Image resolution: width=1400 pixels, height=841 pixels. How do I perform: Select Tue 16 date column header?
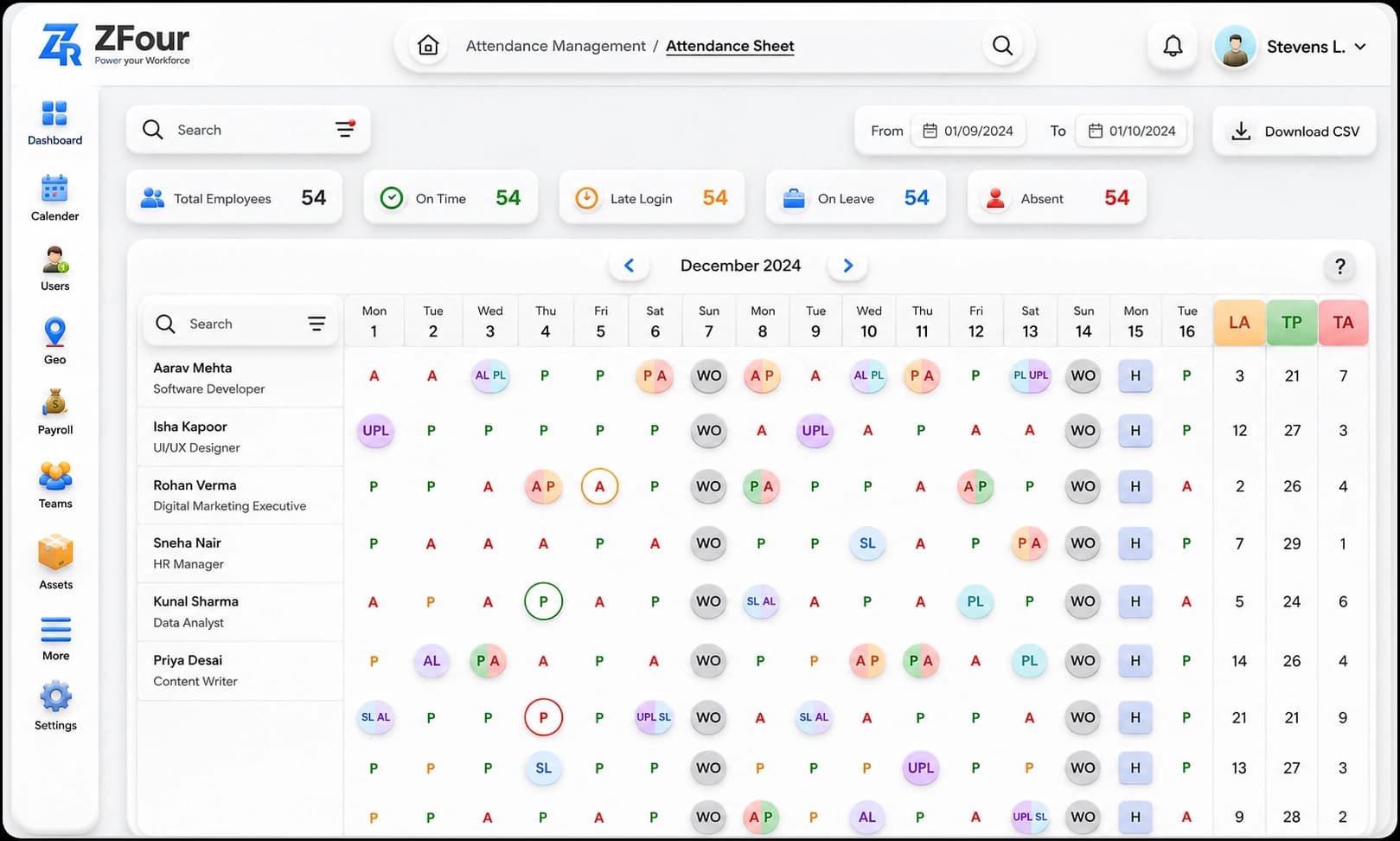tap(1187, 321)
